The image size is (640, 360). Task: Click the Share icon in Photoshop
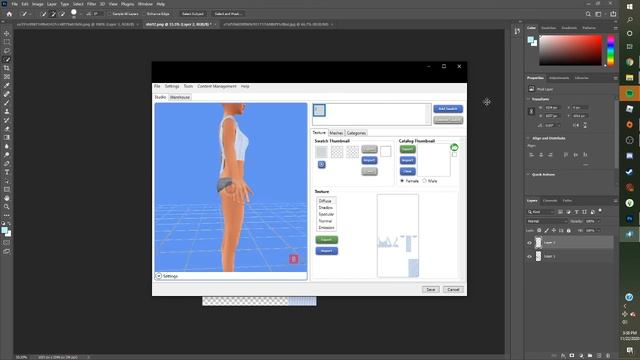[613, 14]
